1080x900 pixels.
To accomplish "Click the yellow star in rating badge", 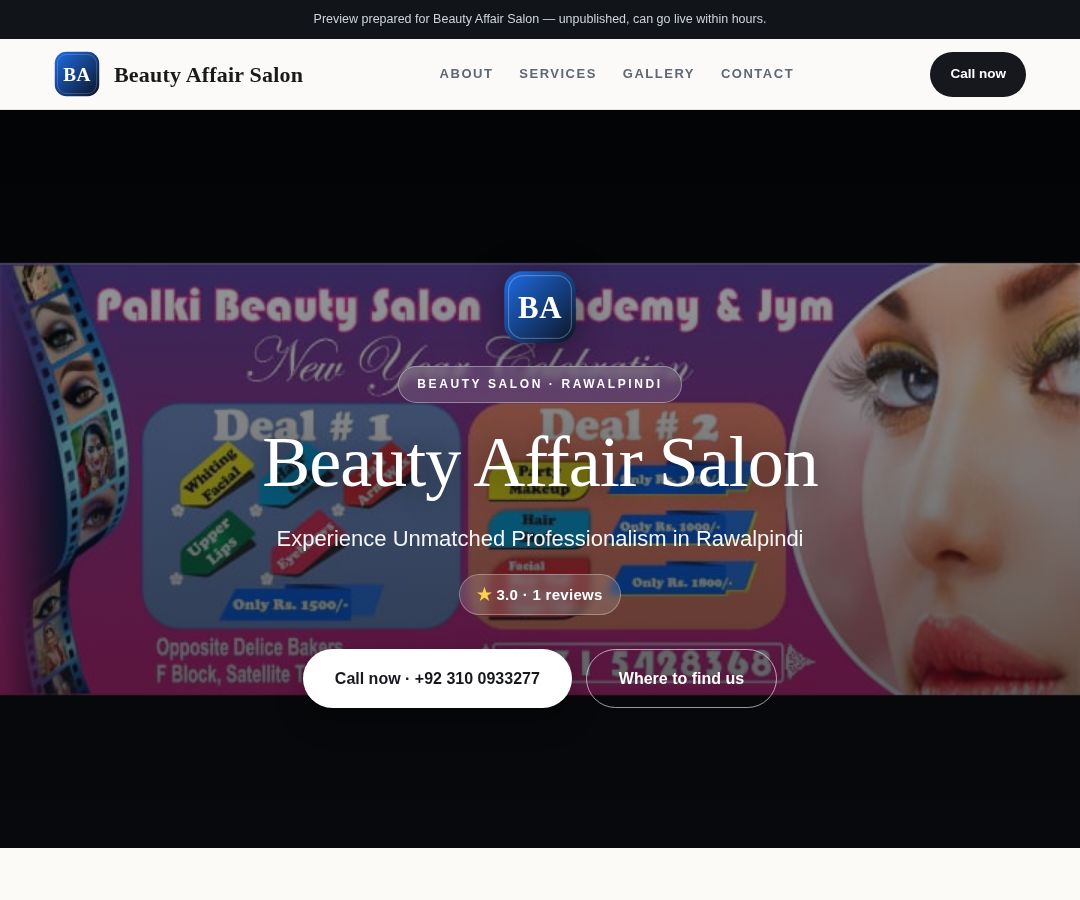I will pyautogui.click(x=484, y=594).
